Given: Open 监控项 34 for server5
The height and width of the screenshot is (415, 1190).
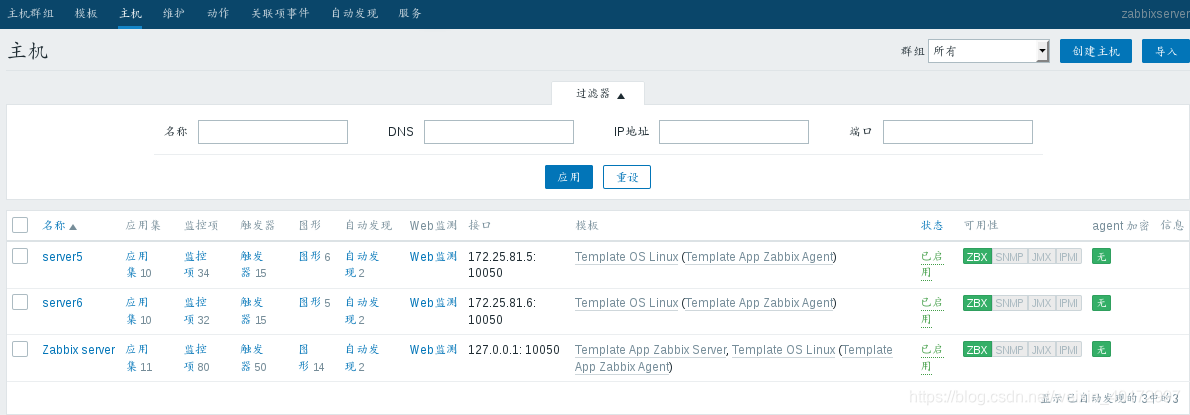Looking at the screenshot, I should 197,265.
